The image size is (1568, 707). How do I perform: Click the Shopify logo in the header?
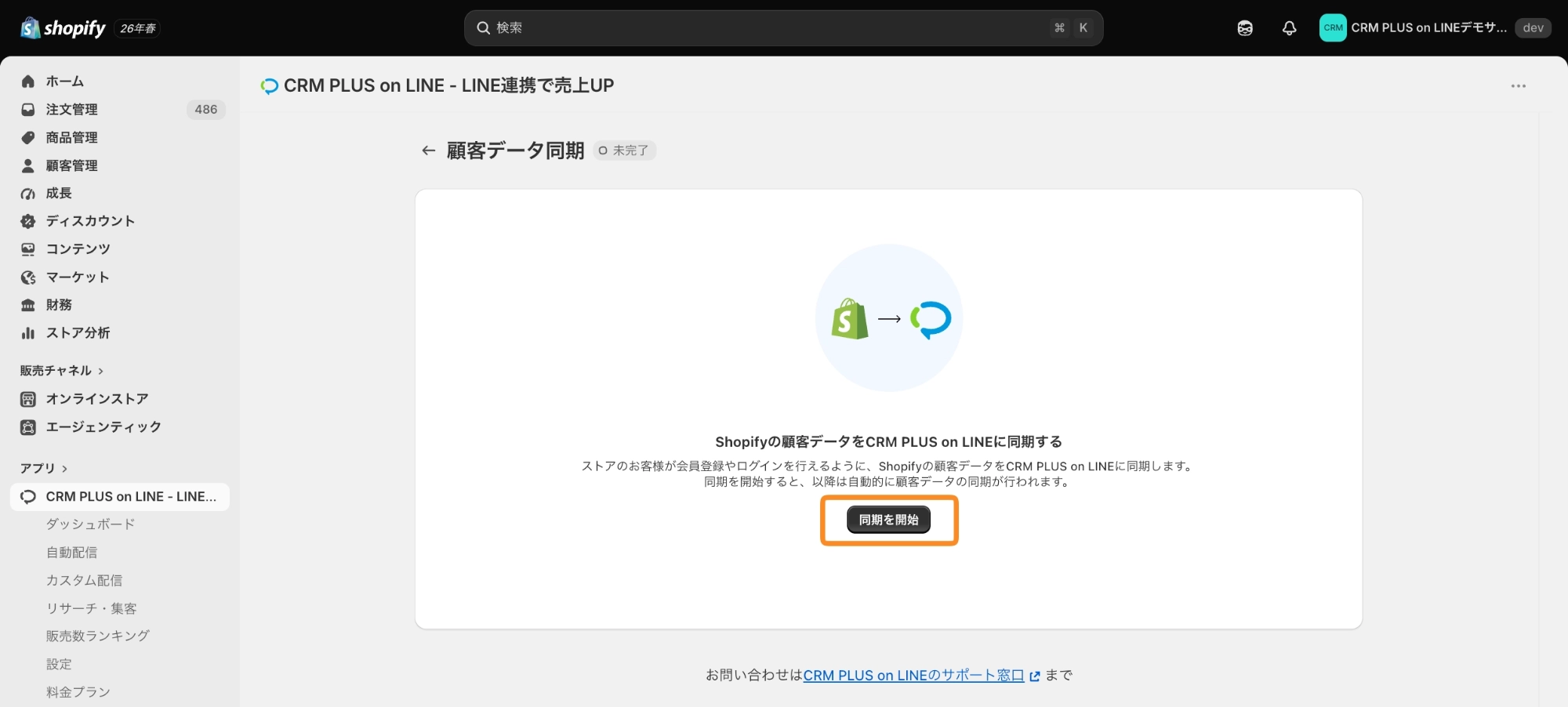(64, 28)
